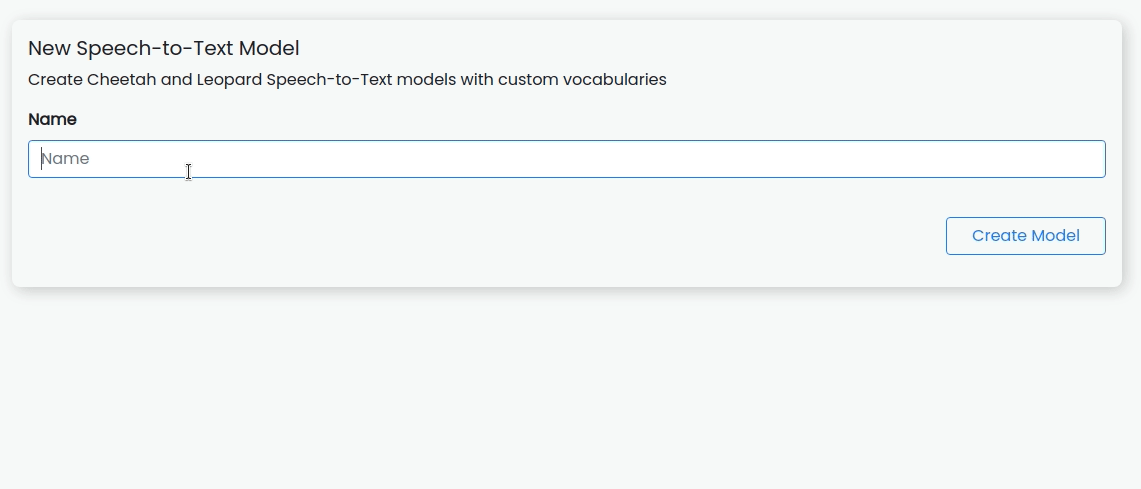Click the blinking text caret in the Name field

coord(41,159)
